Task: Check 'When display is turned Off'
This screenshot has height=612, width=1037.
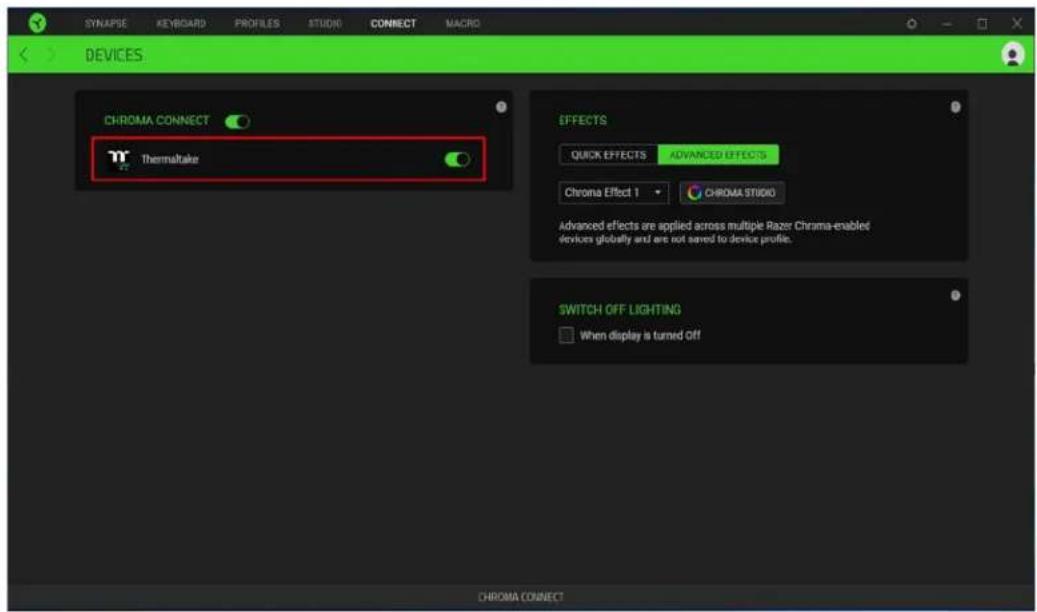Action: (567, 335)
